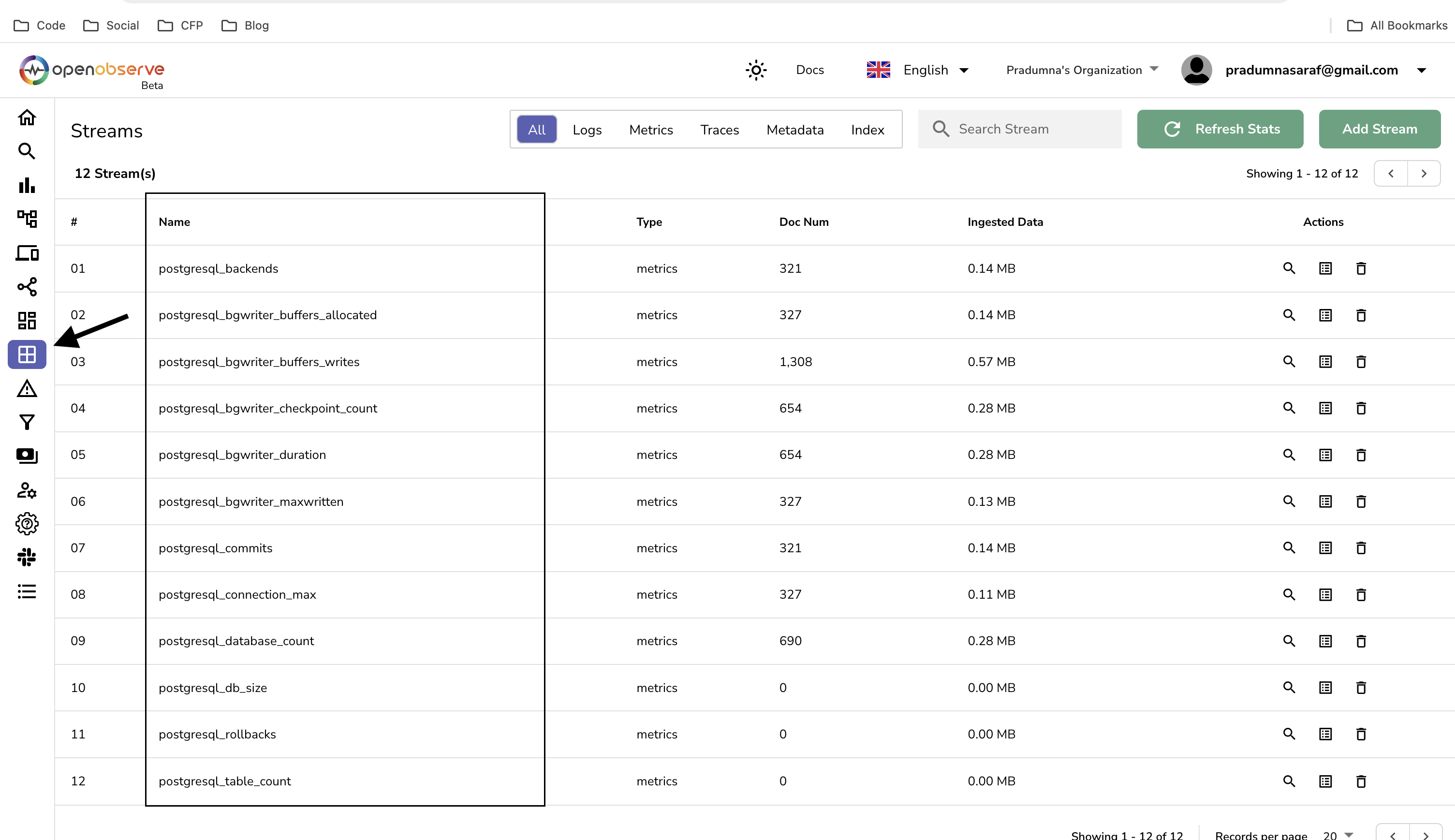The image size is (1455, 840).
Task: Go to next page using top pagination arrow
Action: [1423, 174]
